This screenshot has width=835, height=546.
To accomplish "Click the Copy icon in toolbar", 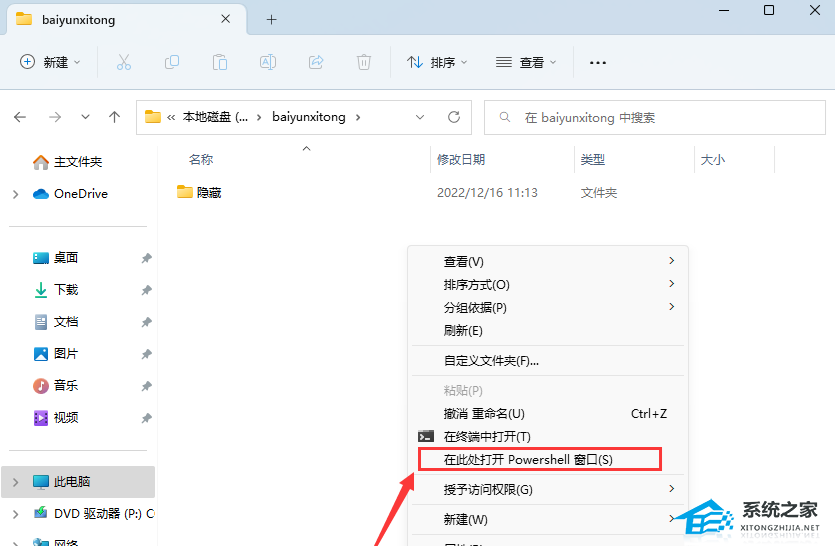I will [x=172, y=62].
